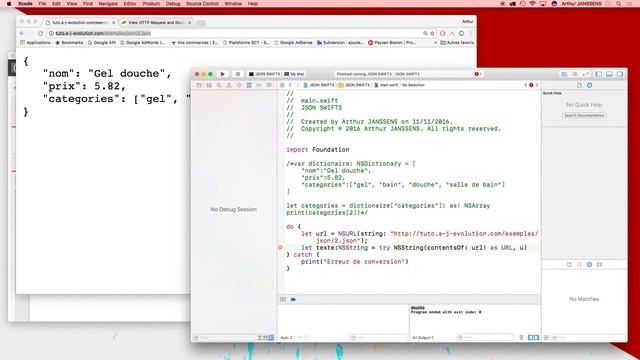Clear the console with the trash icon
The image size is (640, 360).
pyautogui.click(x=521, y=338)
